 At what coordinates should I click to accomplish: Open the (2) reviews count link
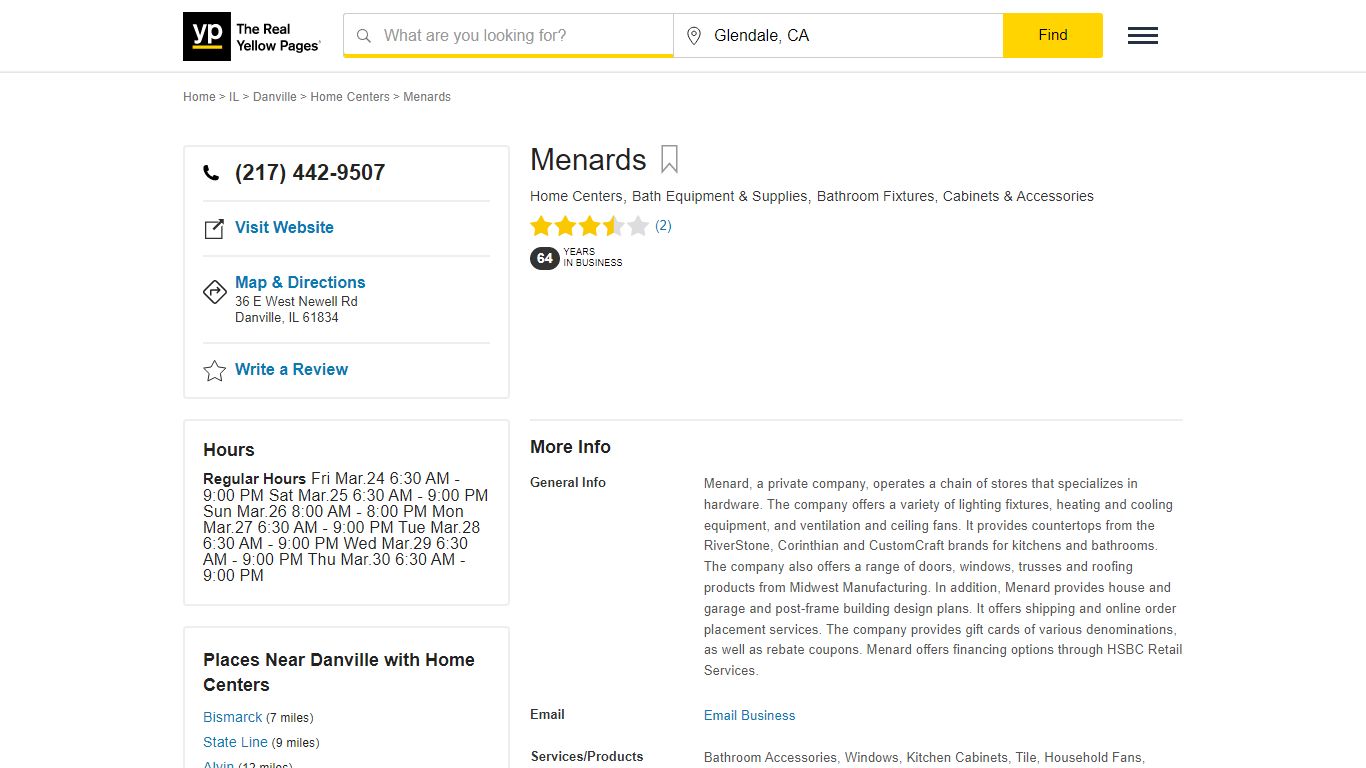(x=663, y=226)
